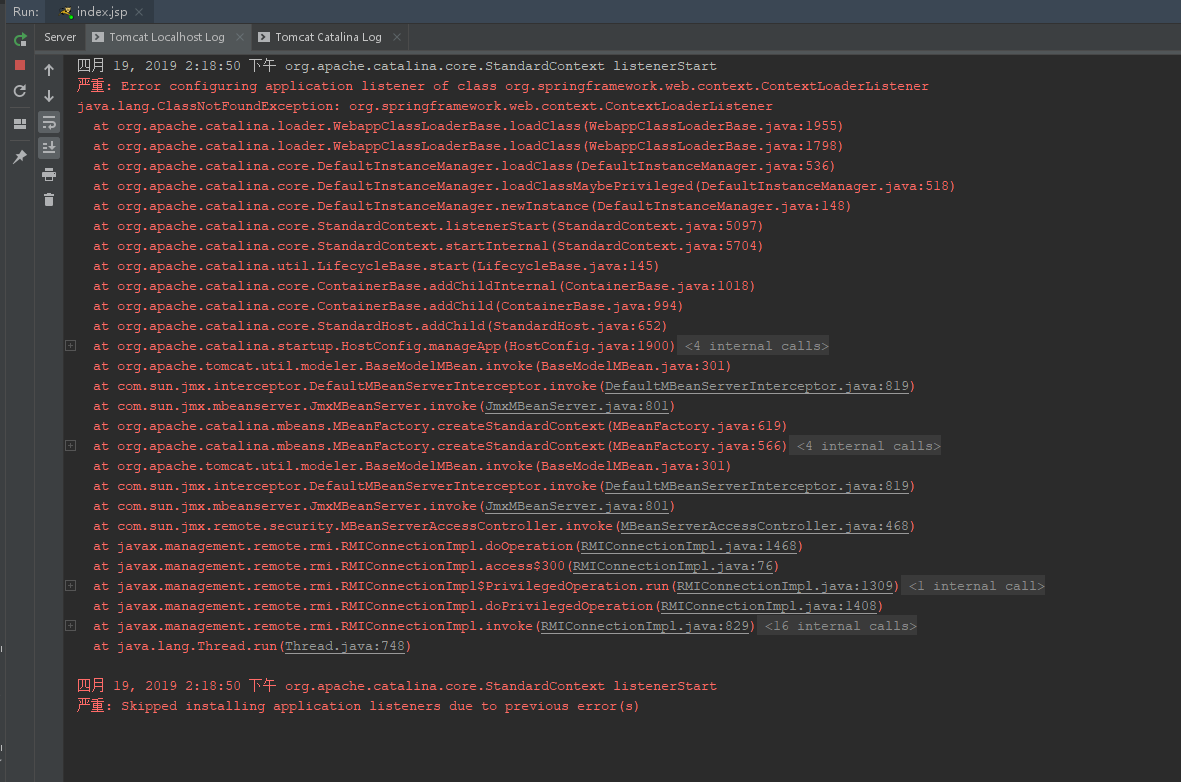Close the Tomcat Localhost Log tab
Screen dimensions: 1181x782
click(240, 37)
